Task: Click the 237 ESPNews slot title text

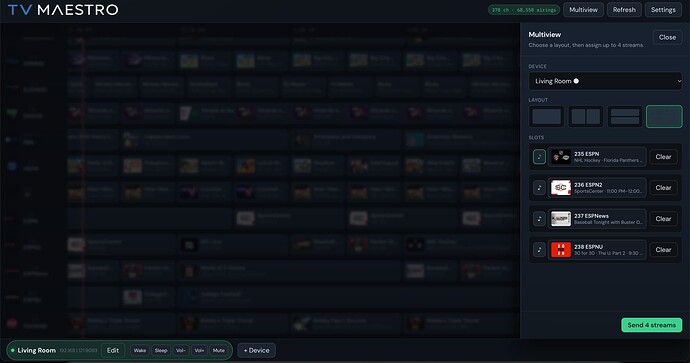Action: (591, 216)
